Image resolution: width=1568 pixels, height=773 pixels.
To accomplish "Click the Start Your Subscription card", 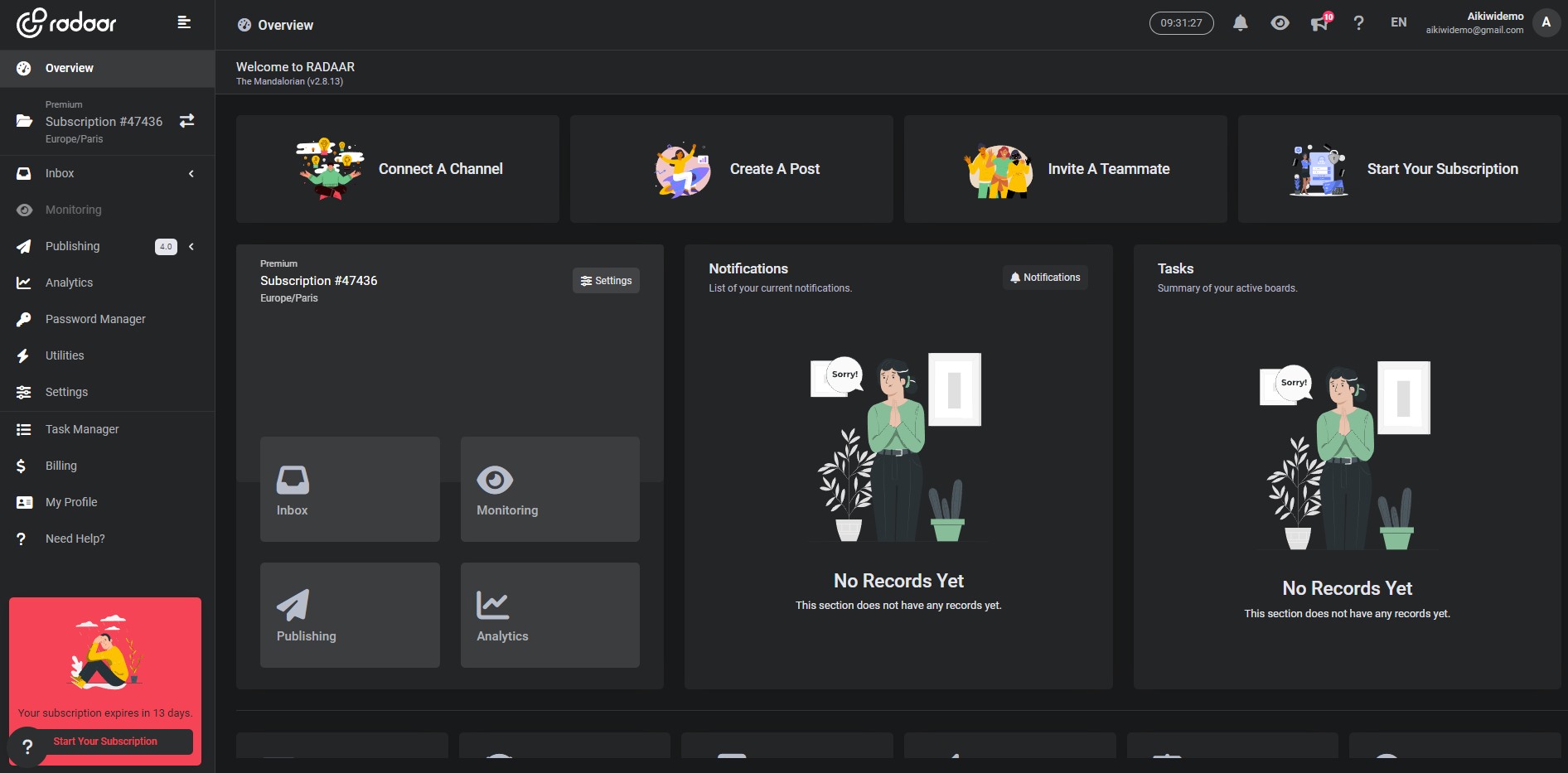I will (1400, 169).
